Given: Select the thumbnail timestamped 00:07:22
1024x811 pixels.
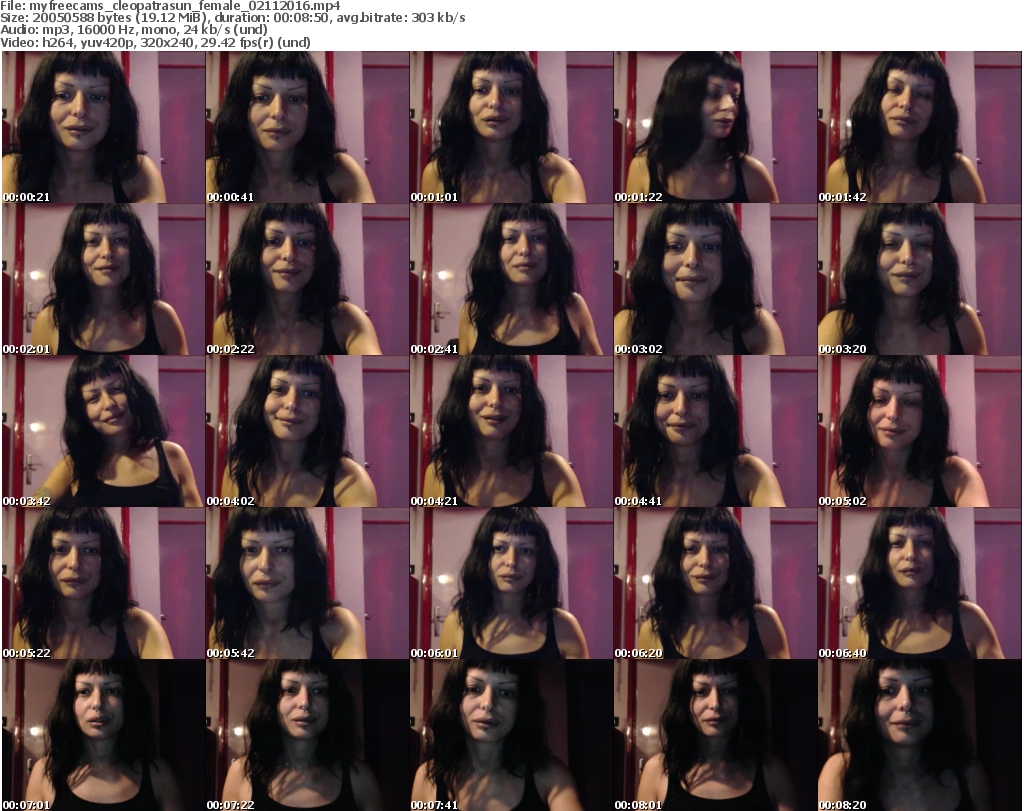Looking at the screenshot, I should pyautogui.click(x=308, y=735).
